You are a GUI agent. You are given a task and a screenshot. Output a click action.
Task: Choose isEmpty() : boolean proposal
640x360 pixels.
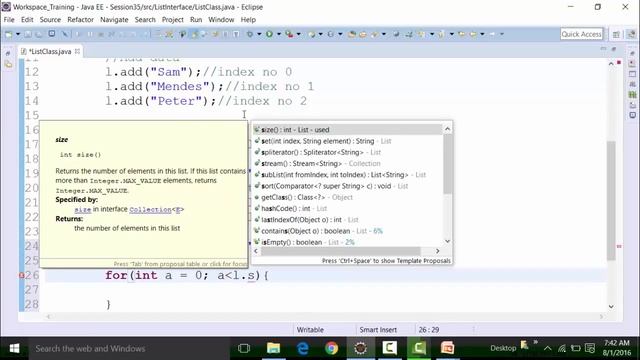tap(347, 242)
